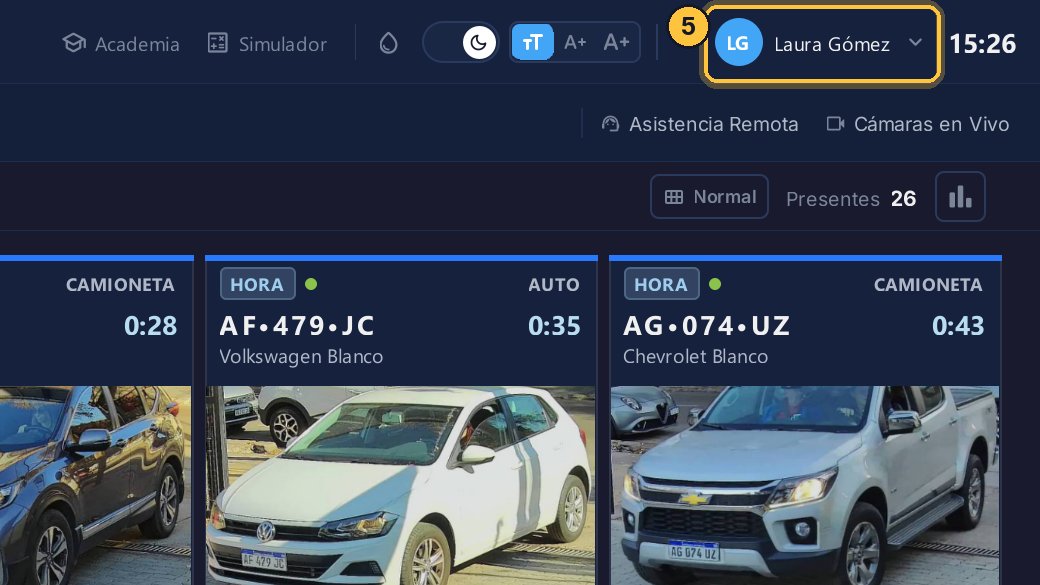
Task: Select plate AF•479•JC
Action: pos(297,326)
